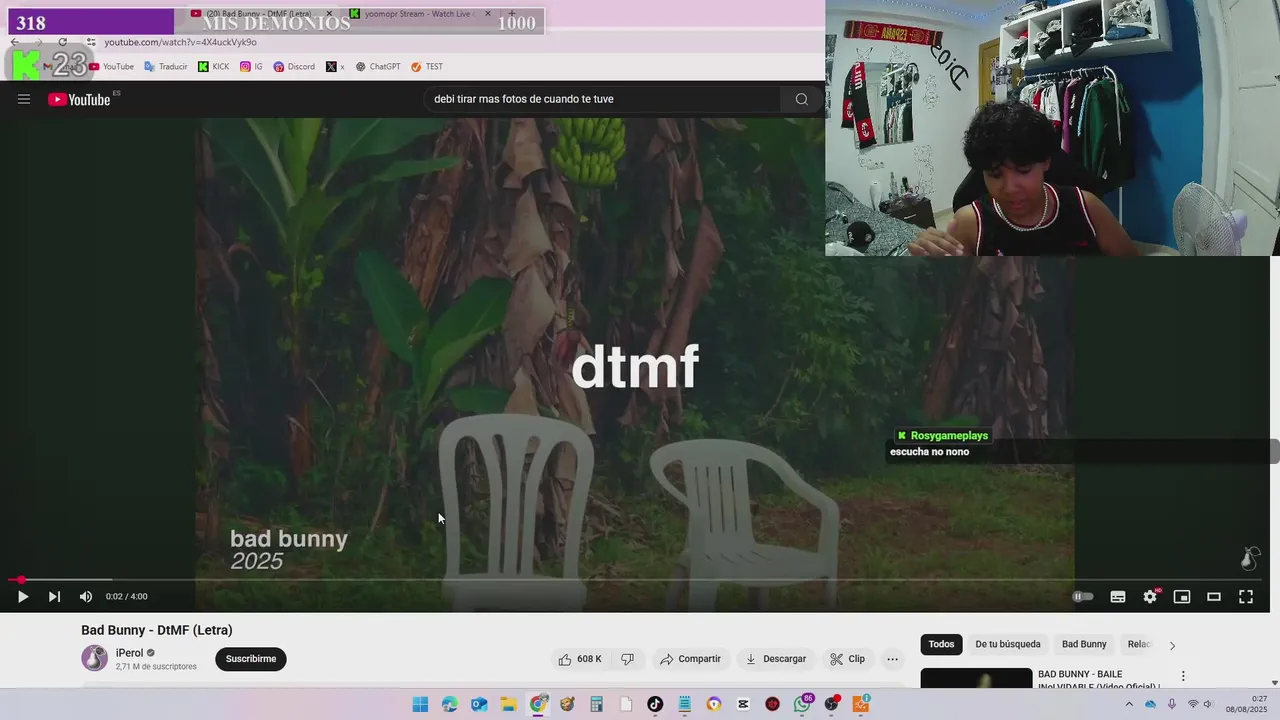
Task: Open Calculator from the taskbar
Action: click(x=596, y=704)
